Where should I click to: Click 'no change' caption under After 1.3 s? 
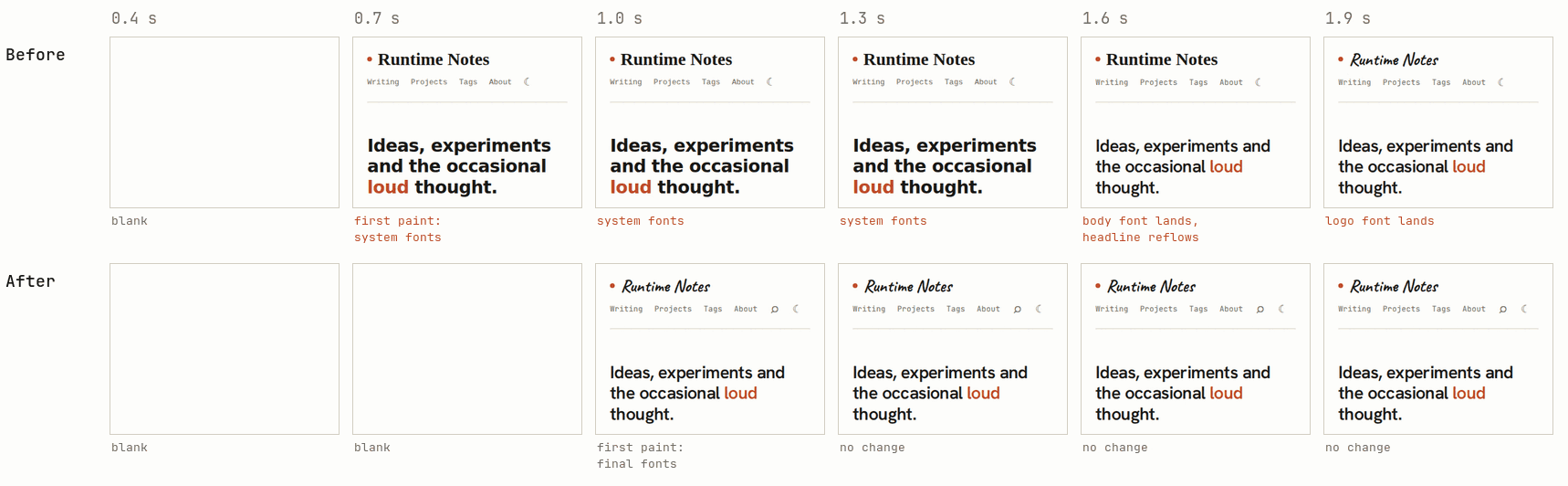coord(873,448)
